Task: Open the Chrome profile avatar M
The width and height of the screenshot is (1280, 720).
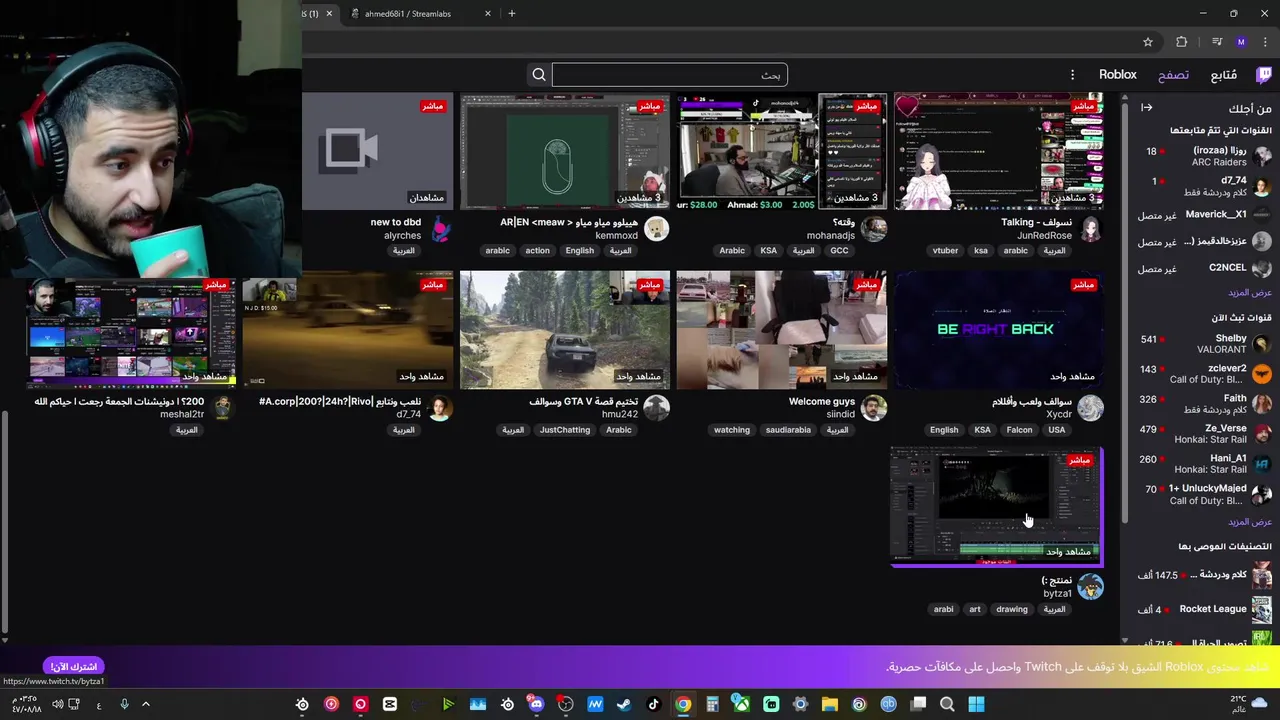Action: [1241, 42]
